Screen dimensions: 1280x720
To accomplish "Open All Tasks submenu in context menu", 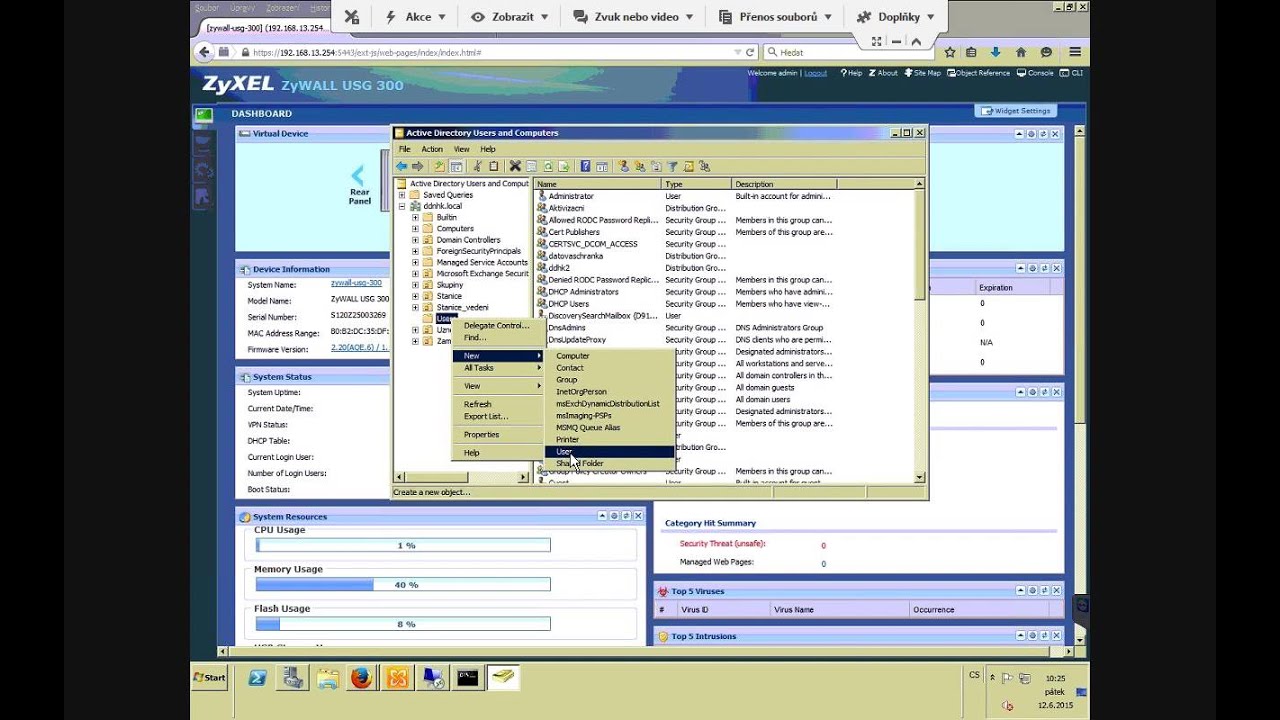I will [497, 368].
